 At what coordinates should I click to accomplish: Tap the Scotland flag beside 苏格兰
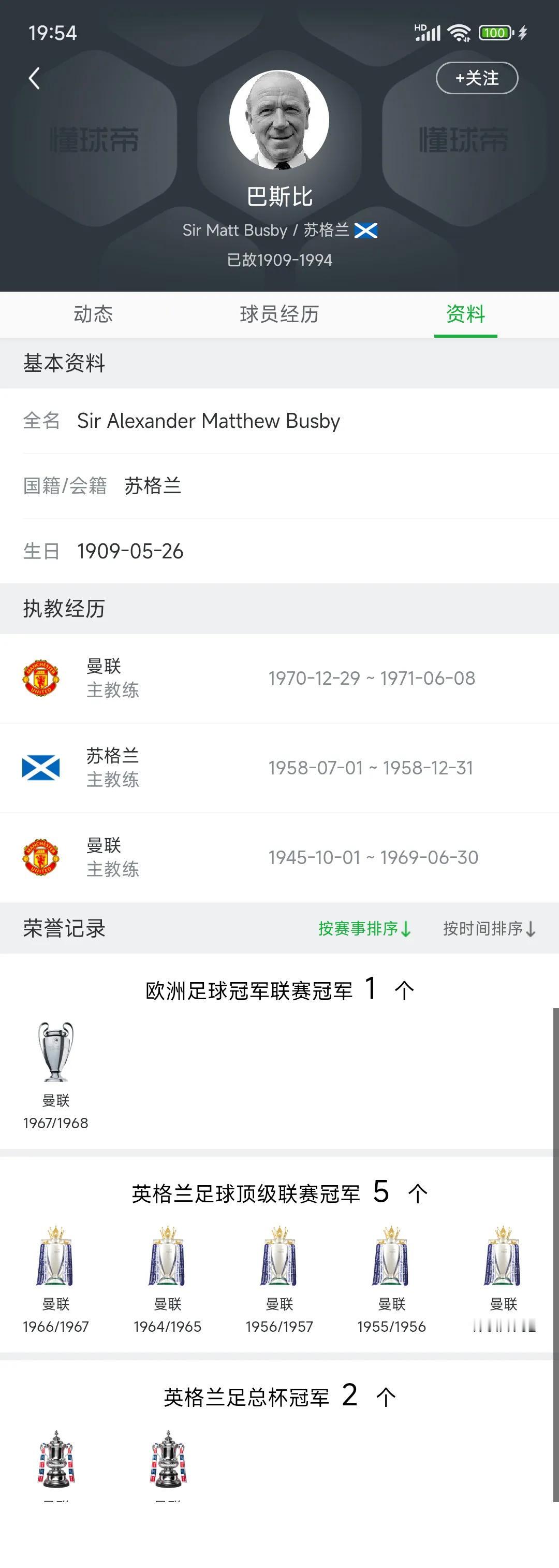pos(365,230)
